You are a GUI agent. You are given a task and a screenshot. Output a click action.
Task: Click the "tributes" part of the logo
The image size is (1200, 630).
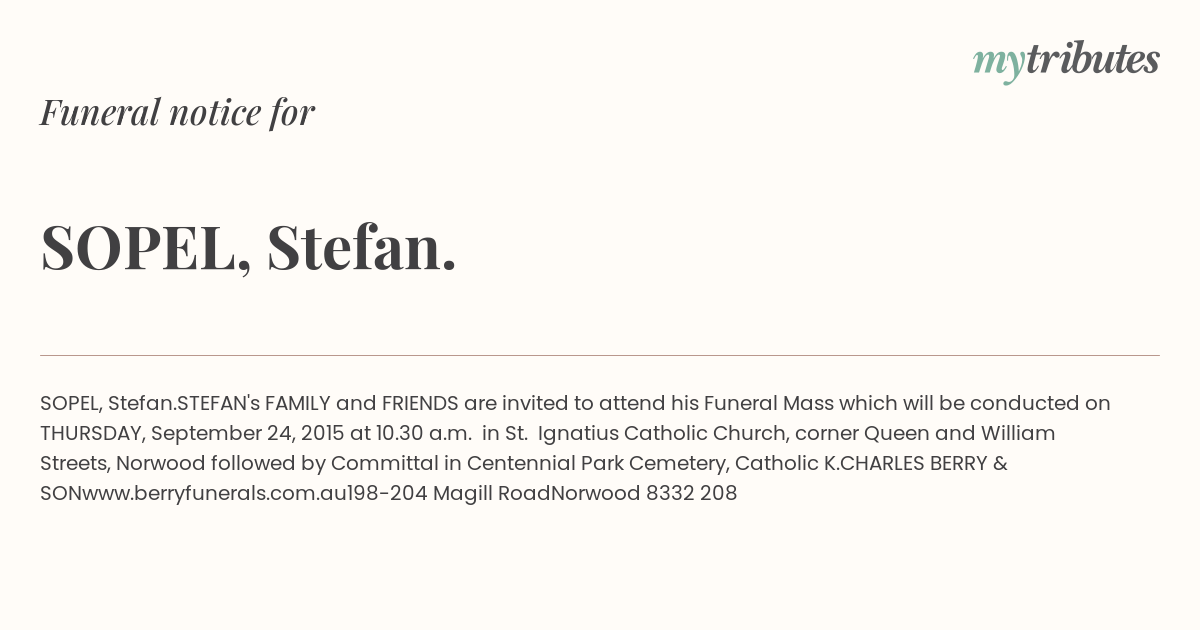1093,59
